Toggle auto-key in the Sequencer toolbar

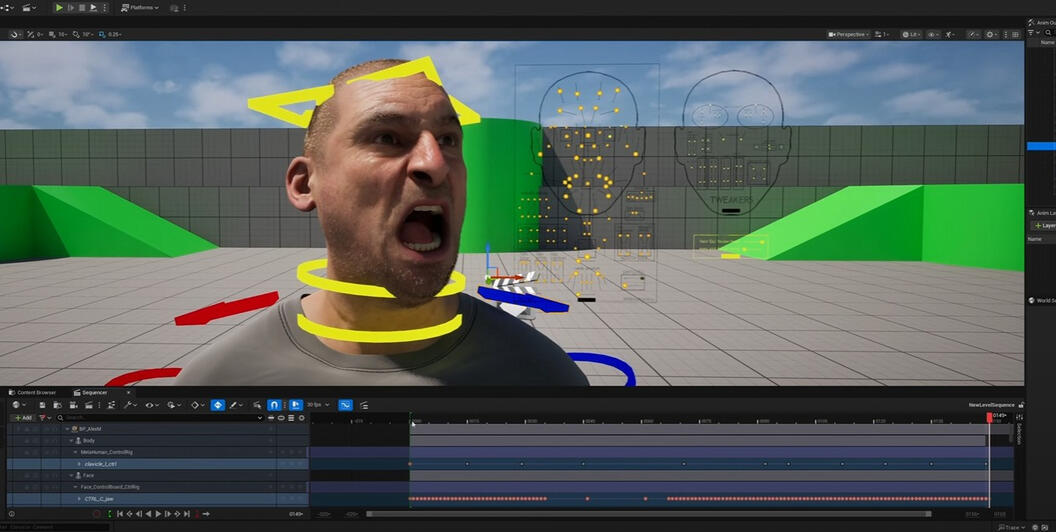218,405
